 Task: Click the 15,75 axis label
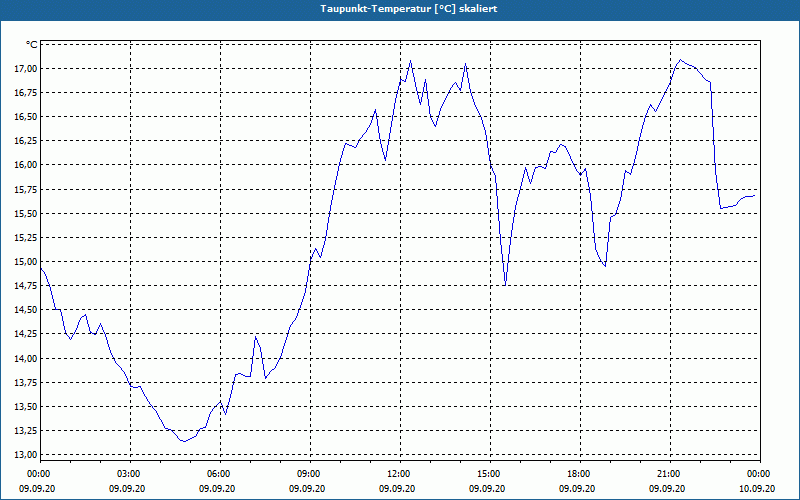click(27, 189)
